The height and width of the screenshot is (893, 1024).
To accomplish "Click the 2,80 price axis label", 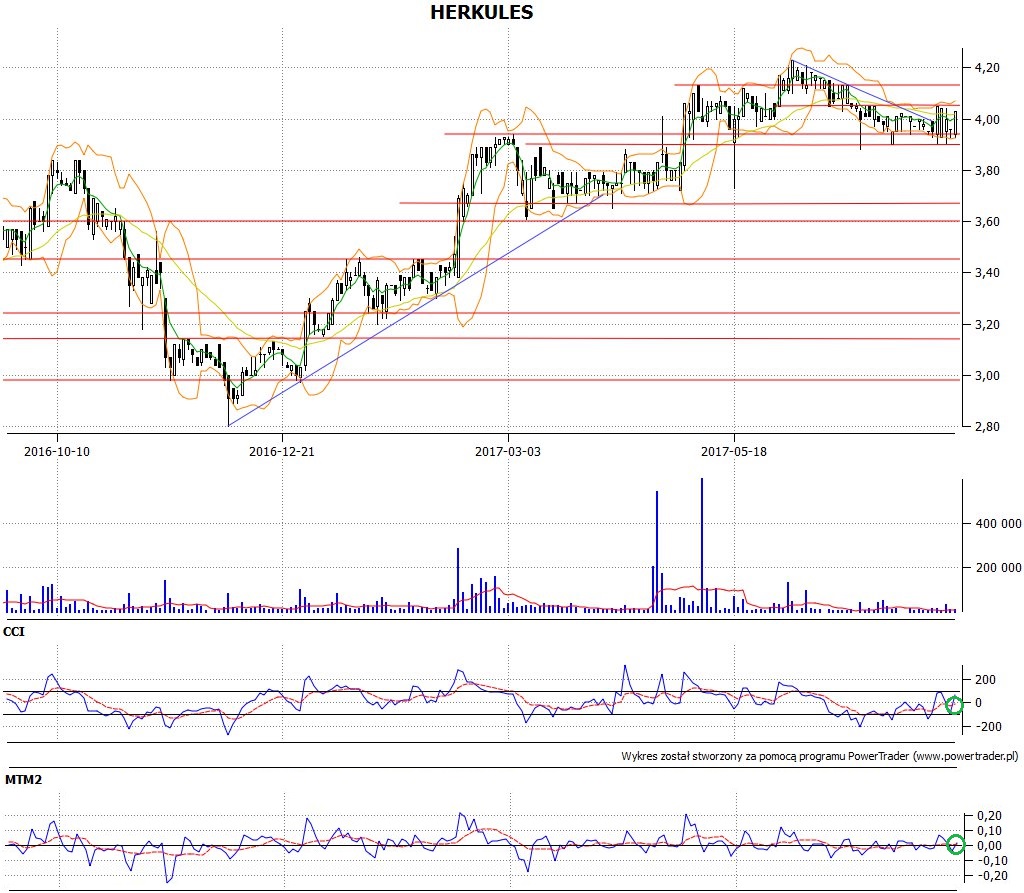I will tap(987, 426).
